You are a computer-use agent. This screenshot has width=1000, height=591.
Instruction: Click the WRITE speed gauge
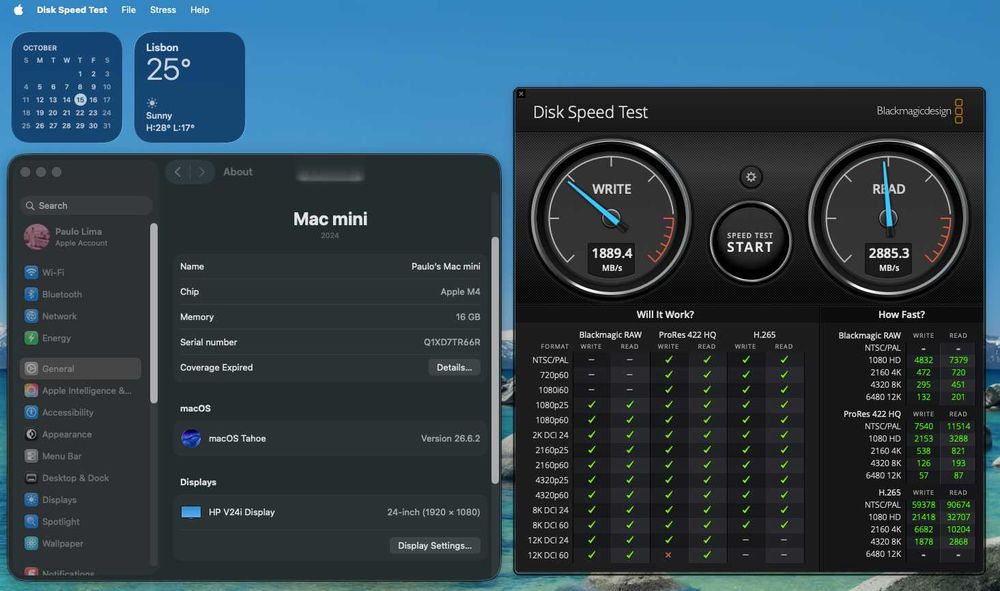(x=611, y=218)
